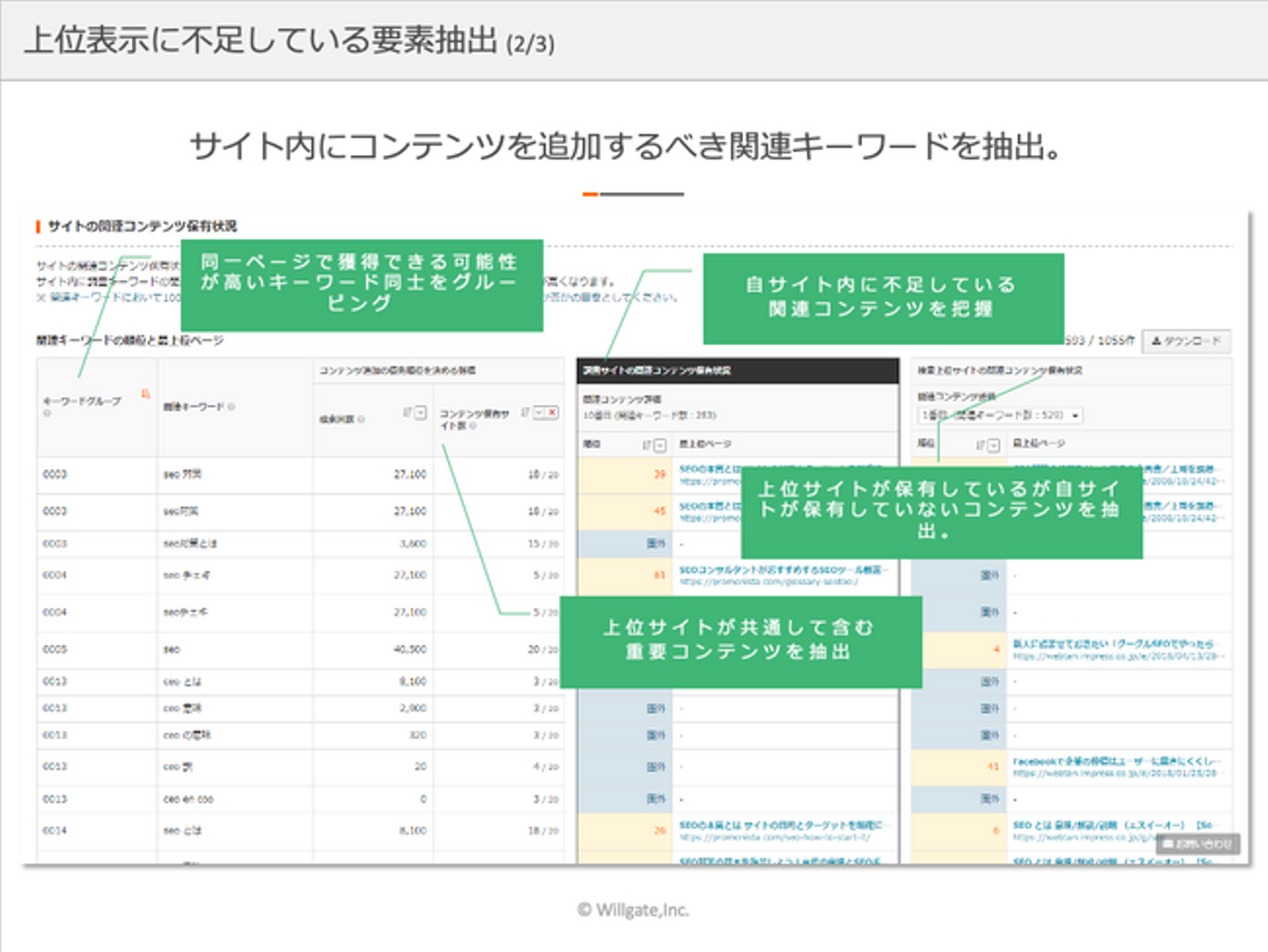
Task: Click the 順位 sort icon in the dark-header panel
Action: click(x=646, y=446)
